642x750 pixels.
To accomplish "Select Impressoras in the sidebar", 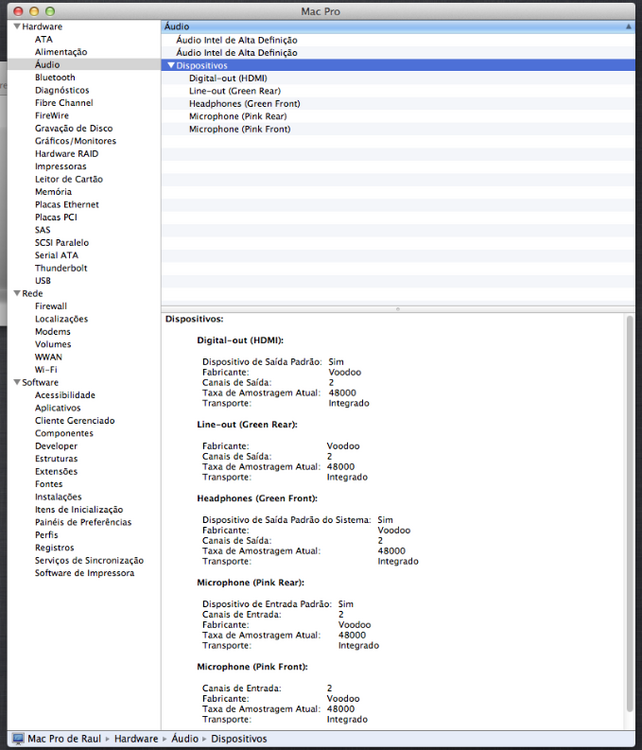I will point(61,166).
